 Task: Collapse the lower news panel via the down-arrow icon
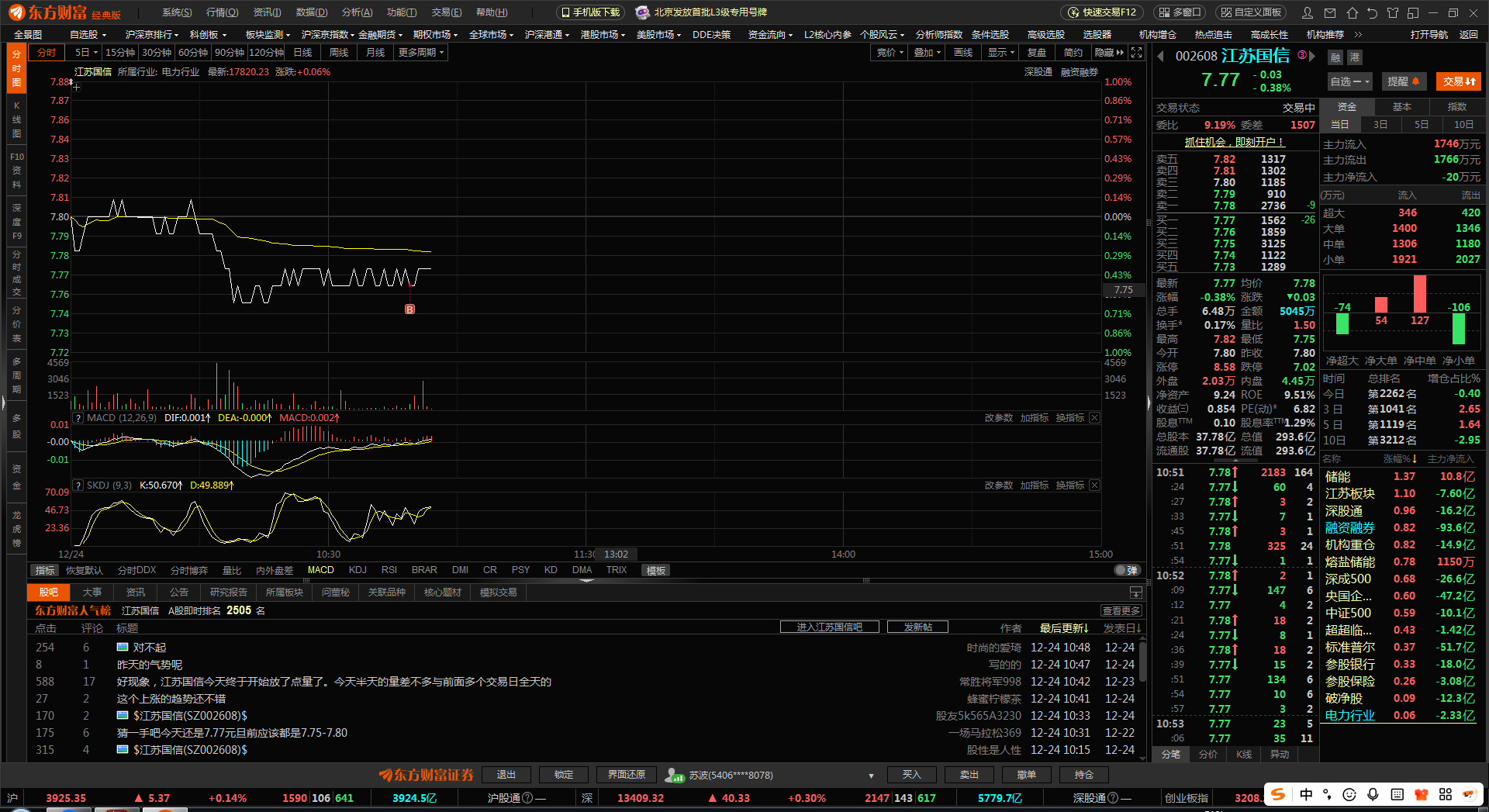(x=1136, y=593)
